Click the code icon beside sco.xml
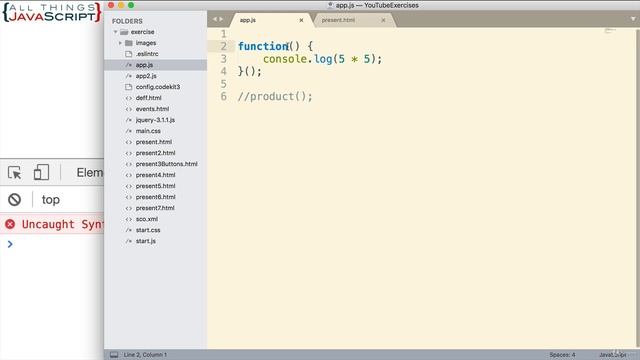The height and width of the screenshot is (360, 640). tap(129, 219)
